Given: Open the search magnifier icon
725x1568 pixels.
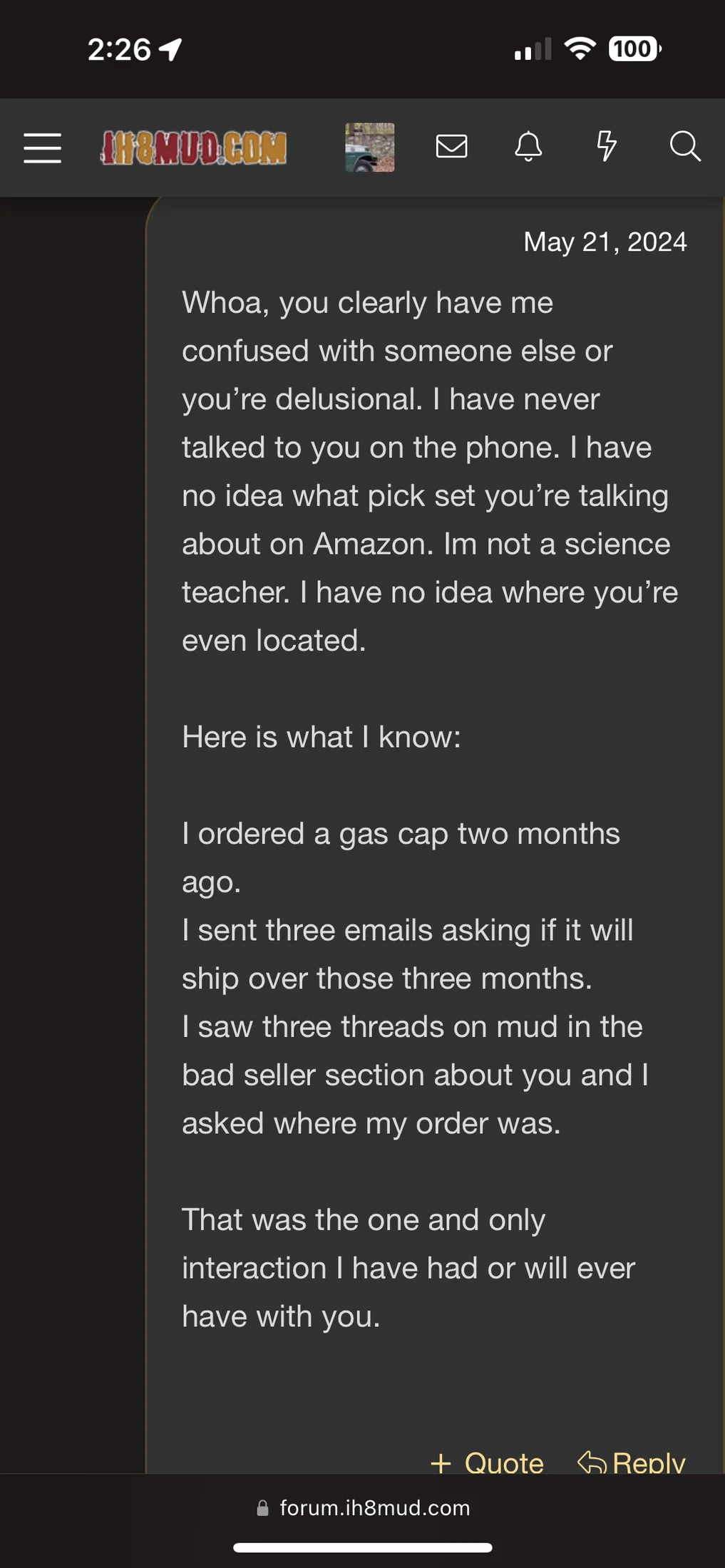Looking at the screenshot, I should coord(684,146).
